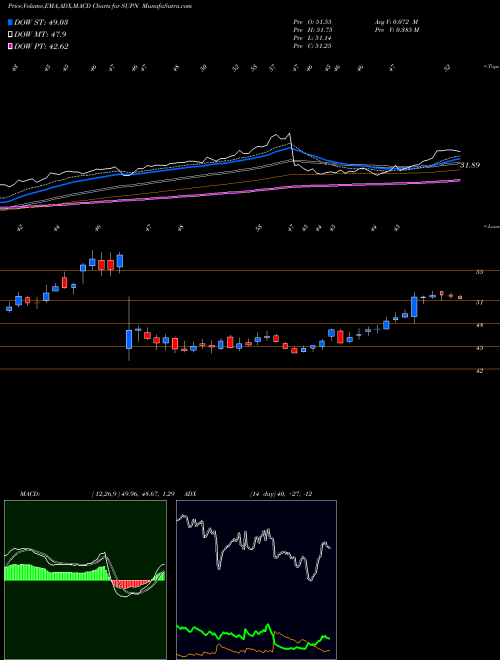500x660 pixels.
Task: Click the 'Pre L: 51.14' low value
Action: [x=312, y=38]
